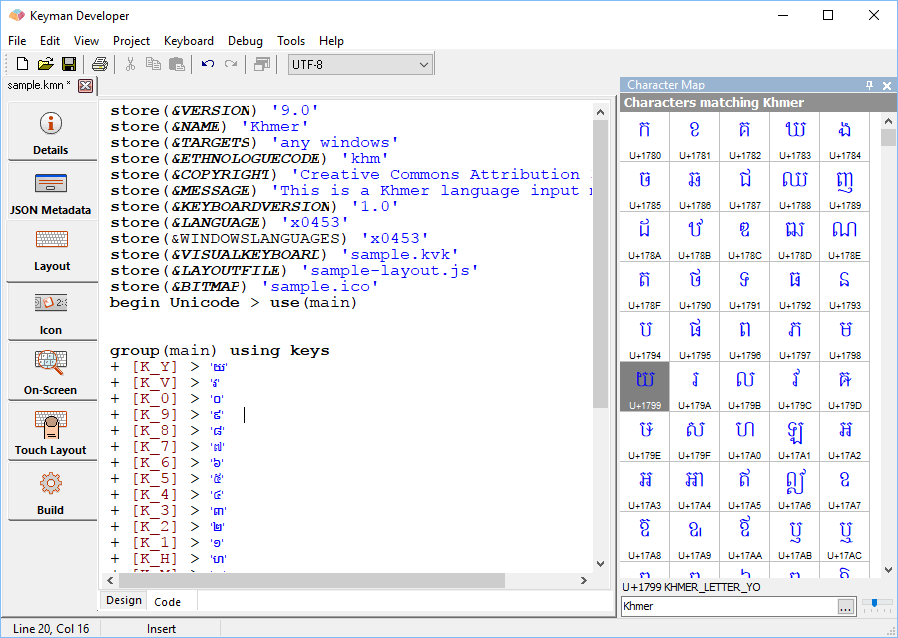Click 'Line 20, Col 16' status entry

coord(51,629)
